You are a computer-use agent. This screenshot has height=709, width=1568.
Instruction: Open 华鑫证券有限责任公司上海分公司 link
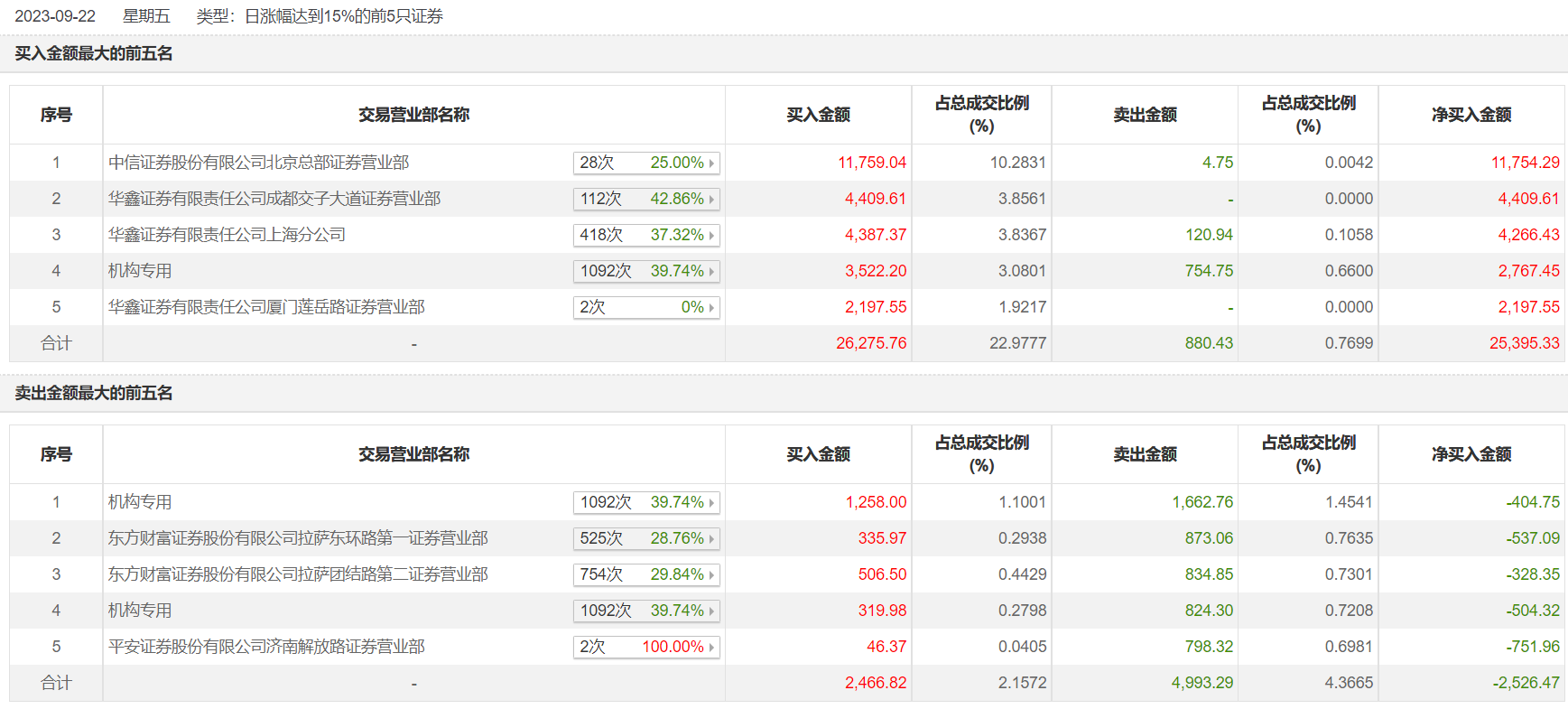tap(227, 235)
